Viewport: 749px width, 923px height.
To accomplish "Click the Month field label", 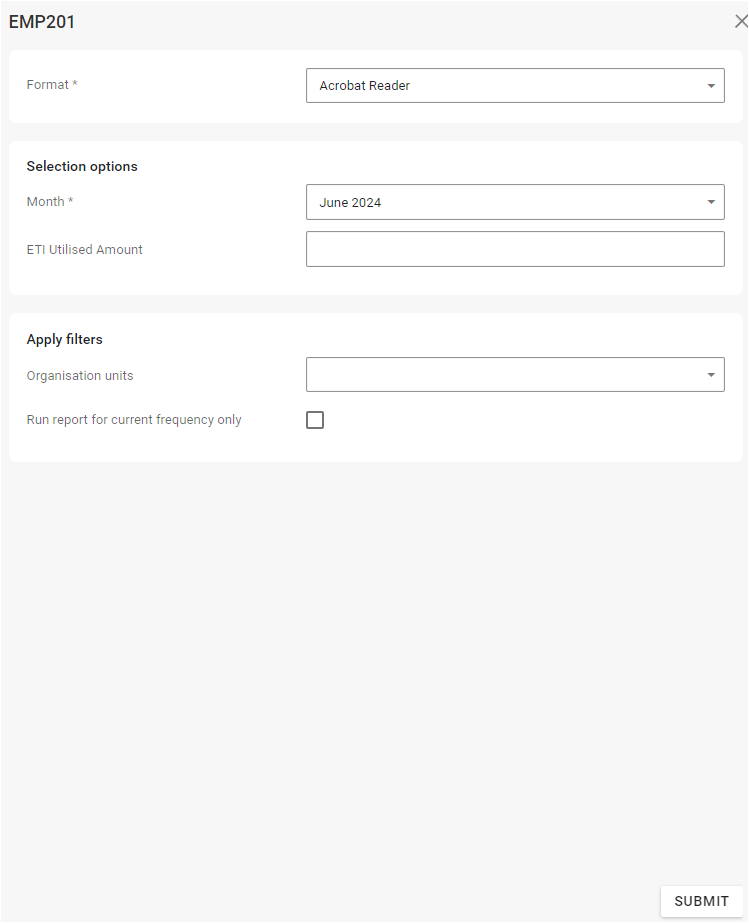I will click(45, 202).
